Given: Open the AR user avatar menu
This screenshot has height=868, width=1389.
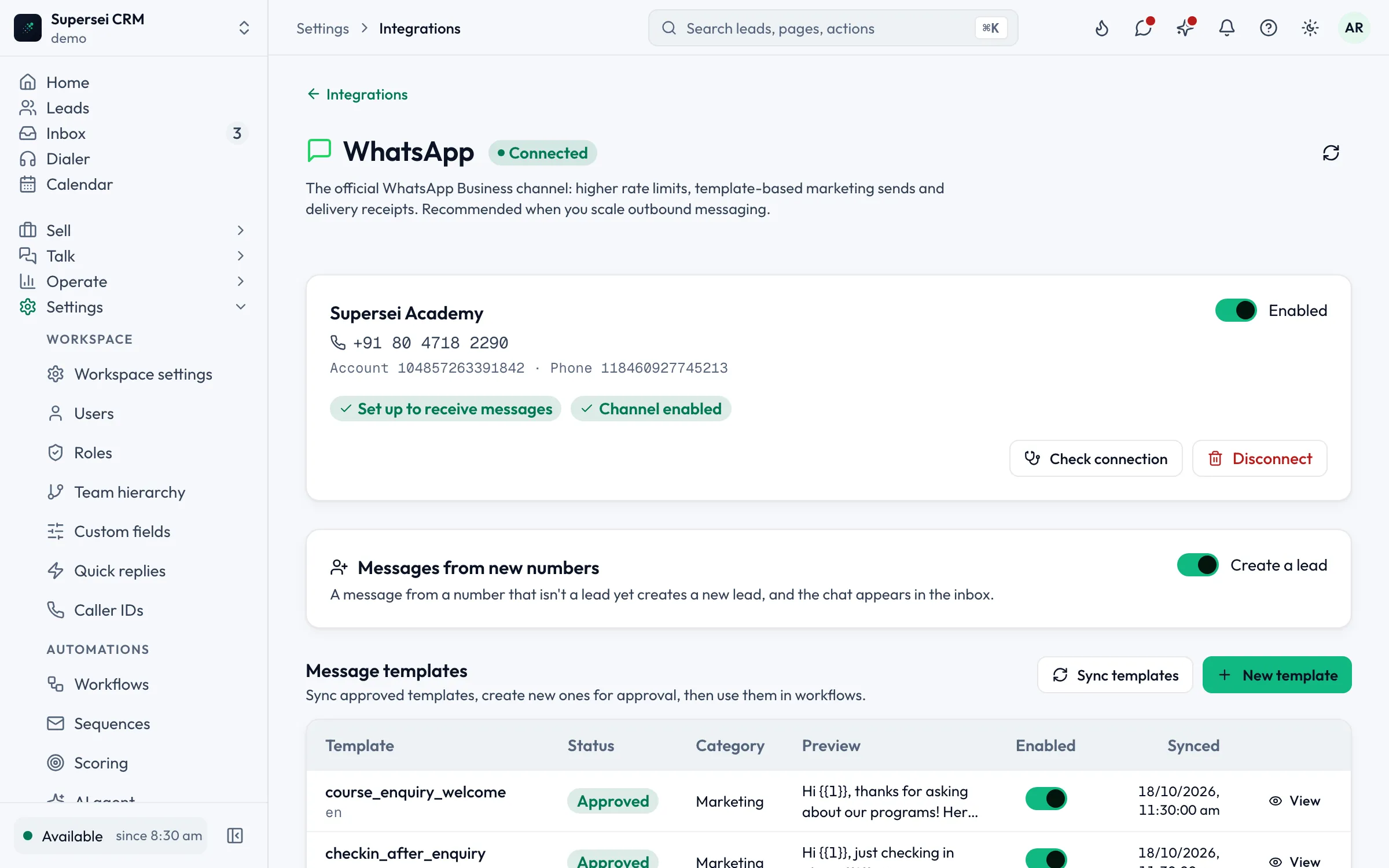Looking at the screenshot, I should 1354,28.
